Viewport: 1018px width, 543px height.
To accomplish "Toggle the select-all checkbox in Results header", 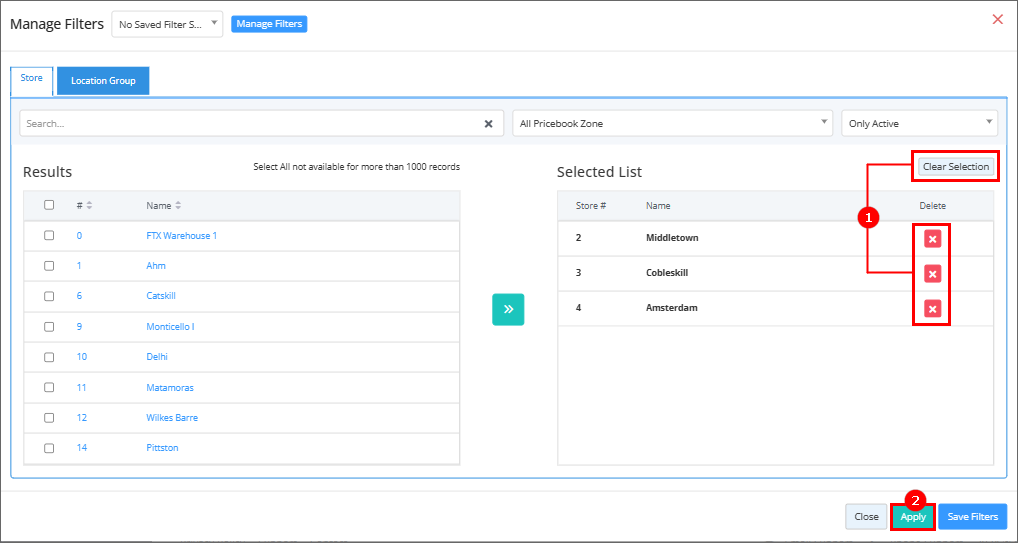I will [x=49, y=206].
